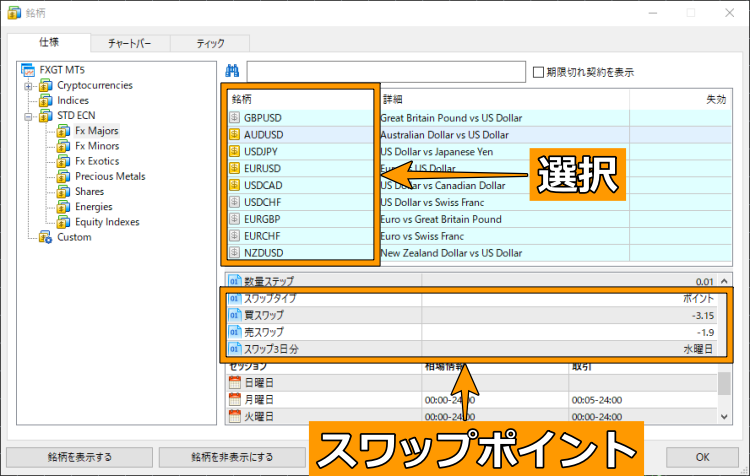Select the Fx Majors folder icon
The width and height of the screenshot is (750, 476).
(x=63, y=131)
